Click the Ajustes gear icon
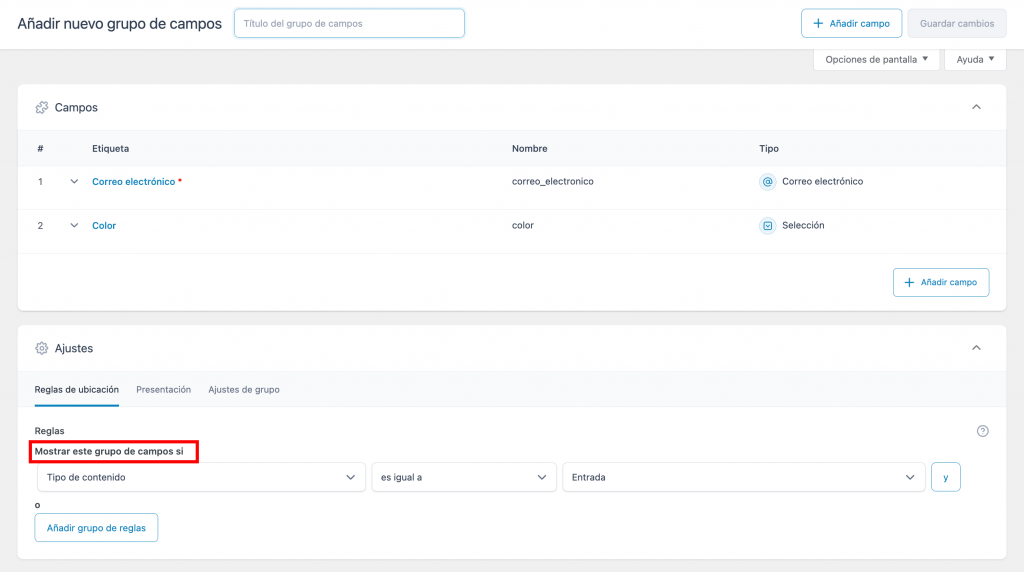 click(x=42, y=348)
